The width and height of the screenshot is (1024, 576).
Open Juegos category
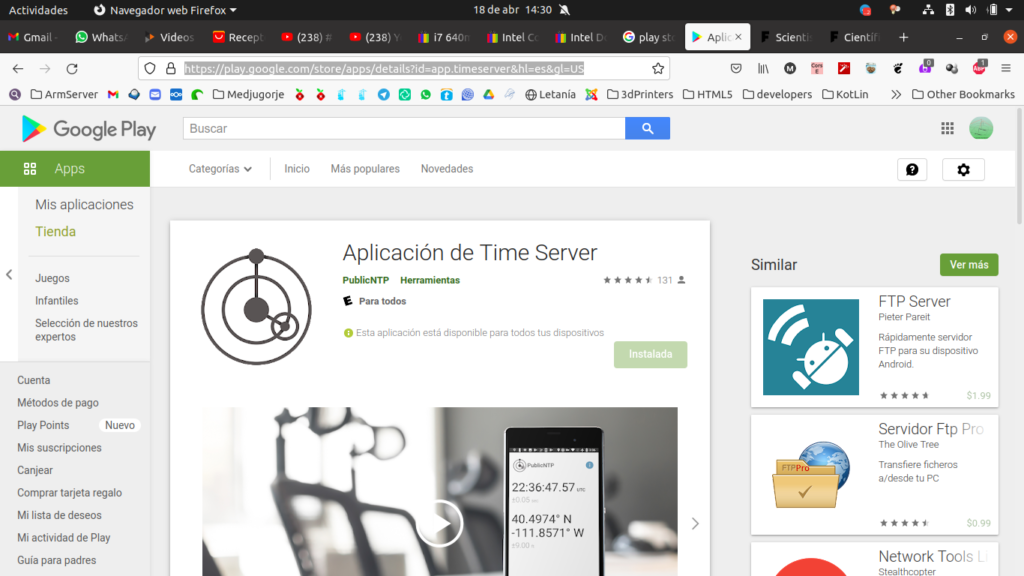click(x=52, y=278)
